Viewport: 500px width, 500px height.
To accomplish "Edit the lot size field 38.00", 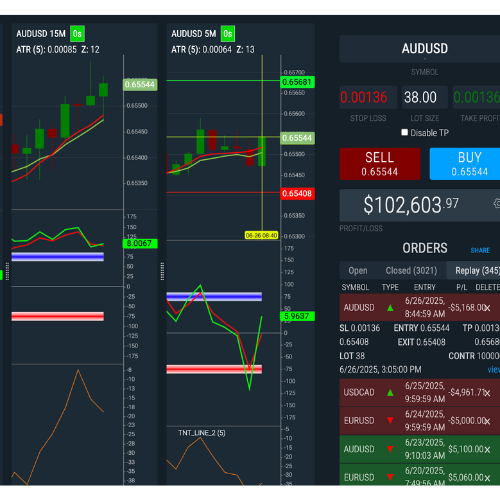I will pyautogui.click(x=425, y=97).
